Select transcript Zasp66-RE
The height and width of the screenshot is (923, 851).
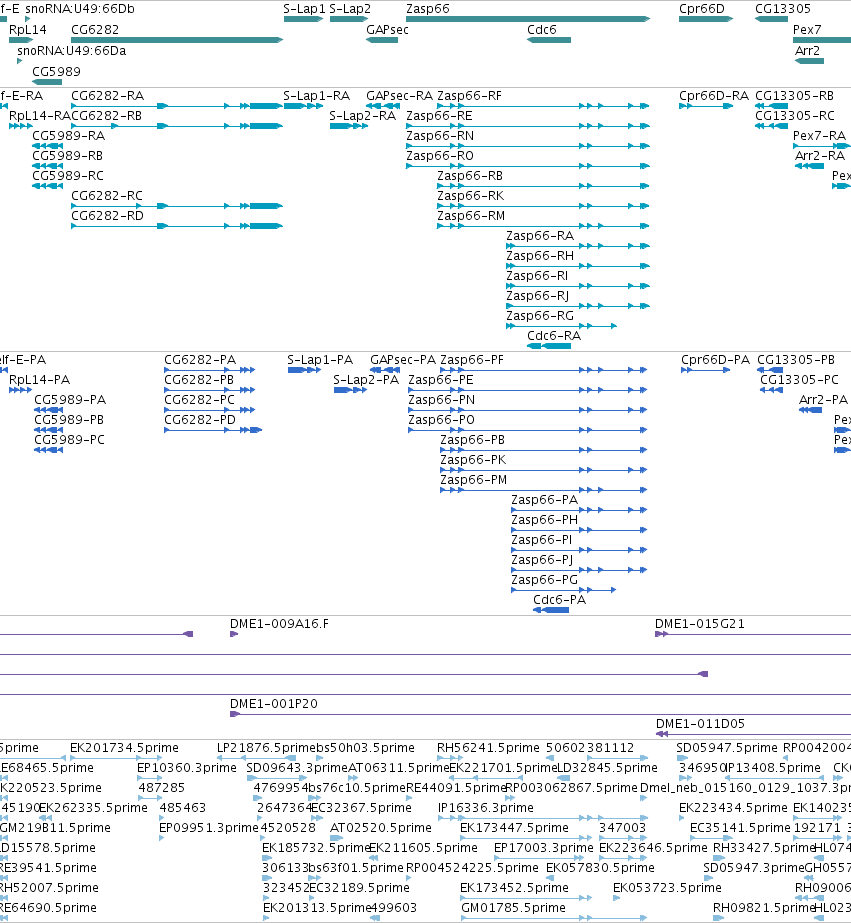click(x=528, y=126)
